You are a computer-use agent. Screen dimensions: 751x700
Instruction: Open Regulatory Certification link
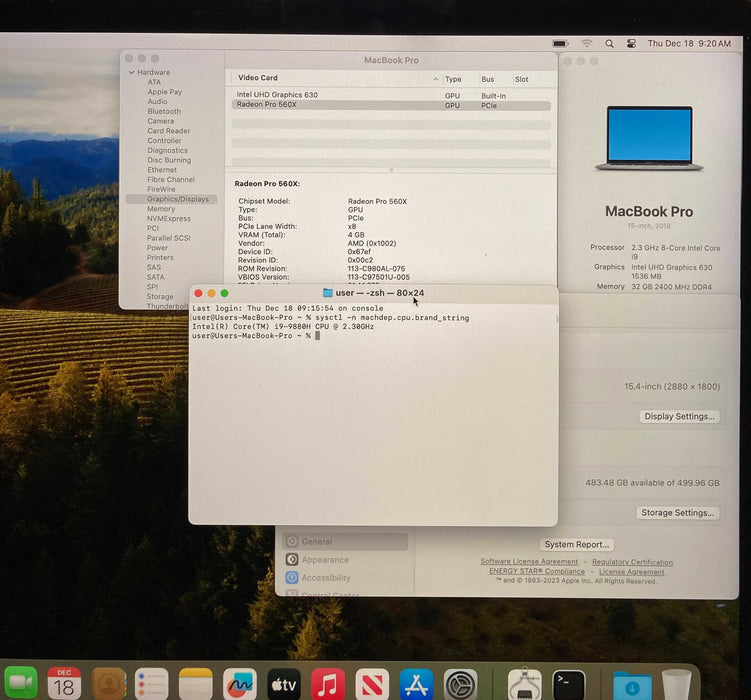[632, 562]
